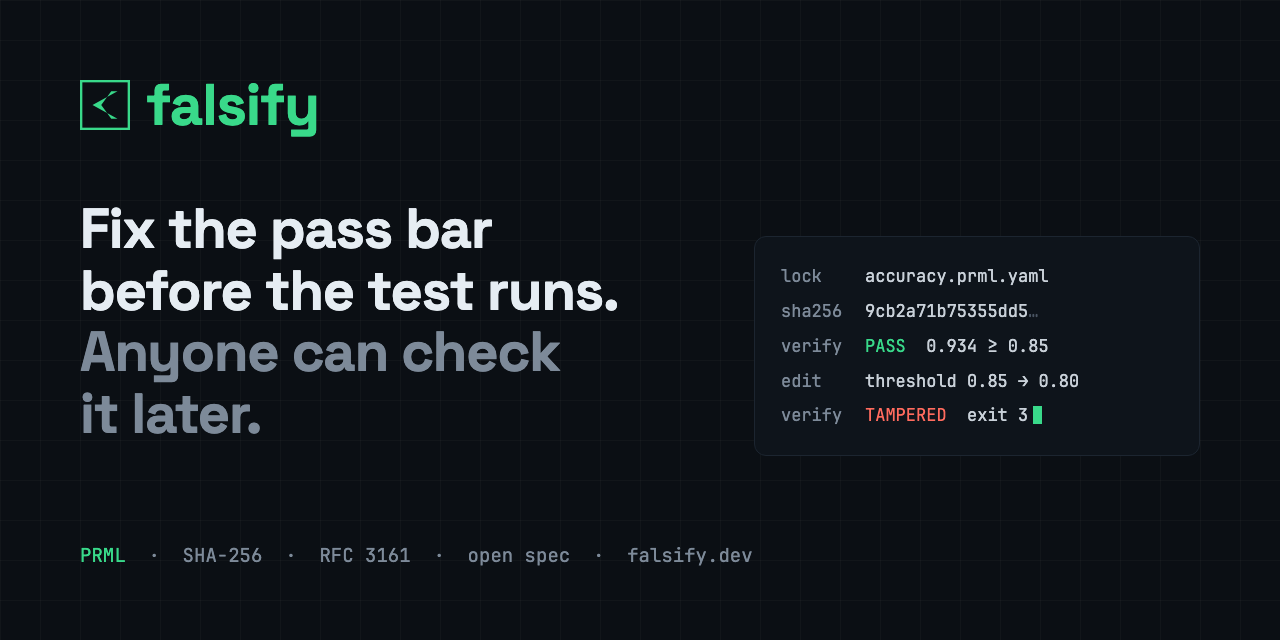Click the red TAMPERED status text
Image resolution: width=1280 pixels, height=640 pixels.
(906, 415)
